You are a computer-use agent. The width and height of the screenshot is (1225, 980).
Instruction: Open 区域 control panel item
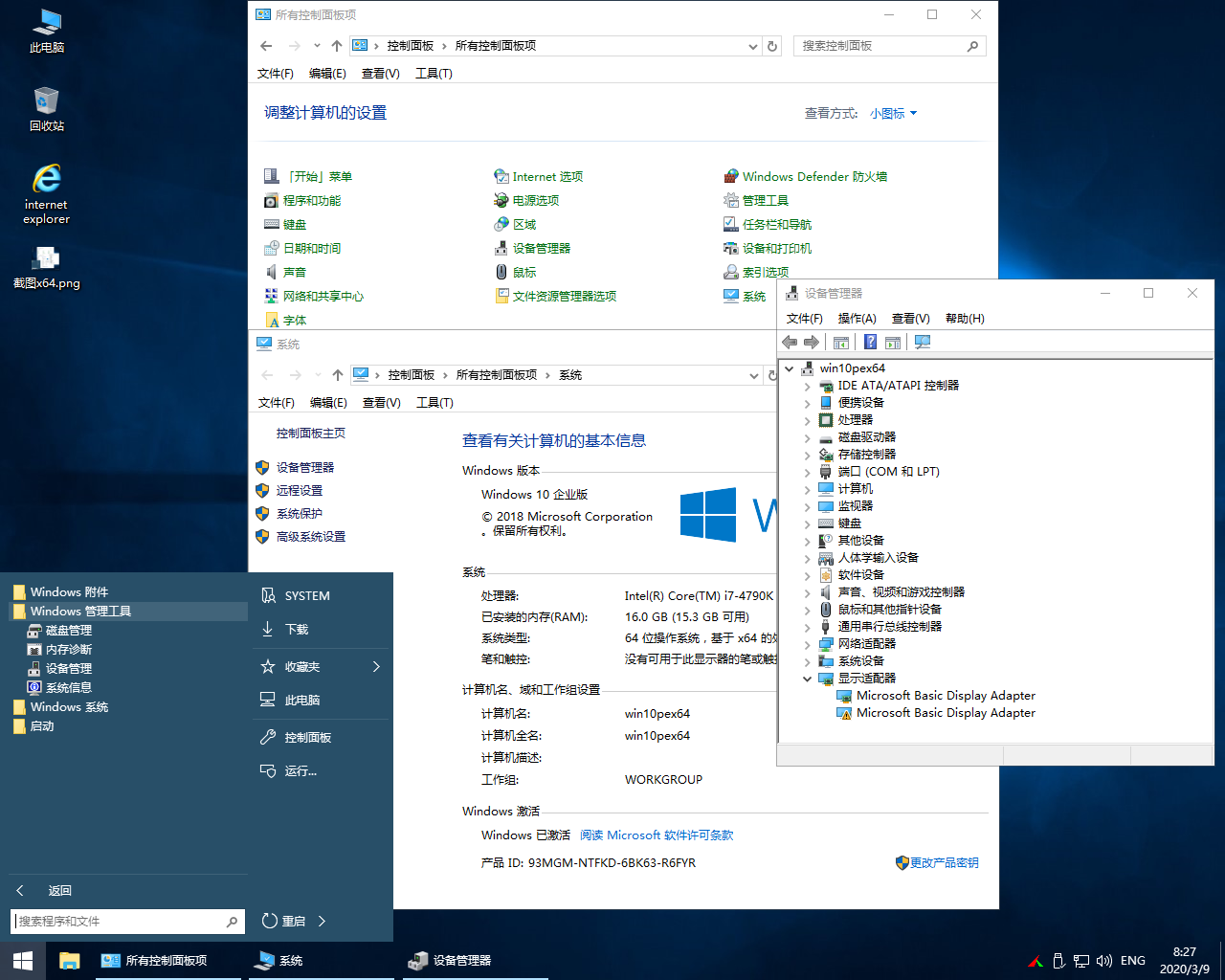pos(515,224)
